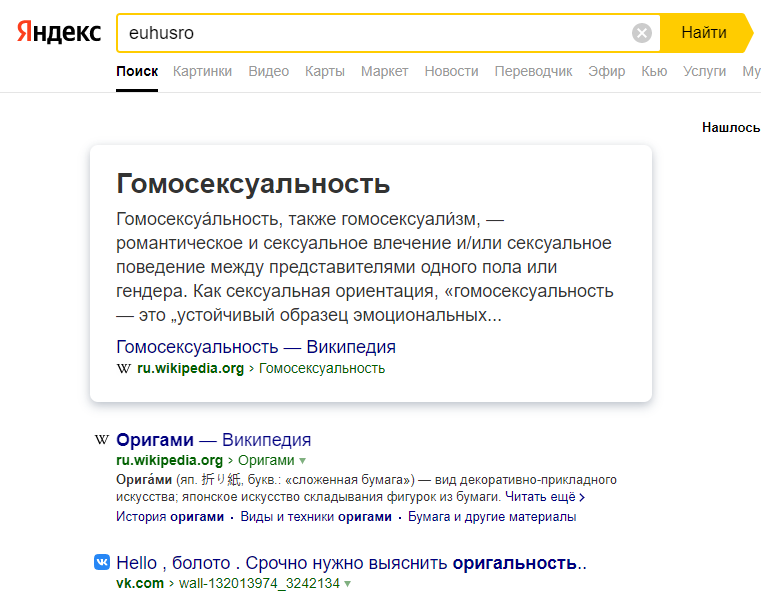Viewport: 761px width, 593px height.
Task: Open the Эфир tab
Action: (x=607, y=71)
